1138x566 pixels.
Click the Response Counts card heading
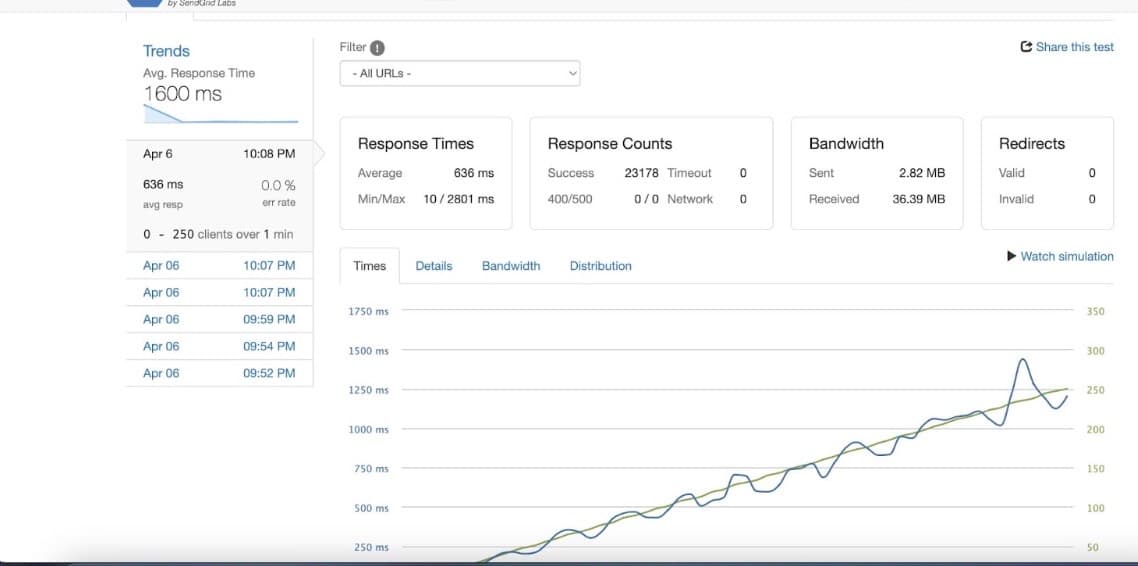point(610,144)
